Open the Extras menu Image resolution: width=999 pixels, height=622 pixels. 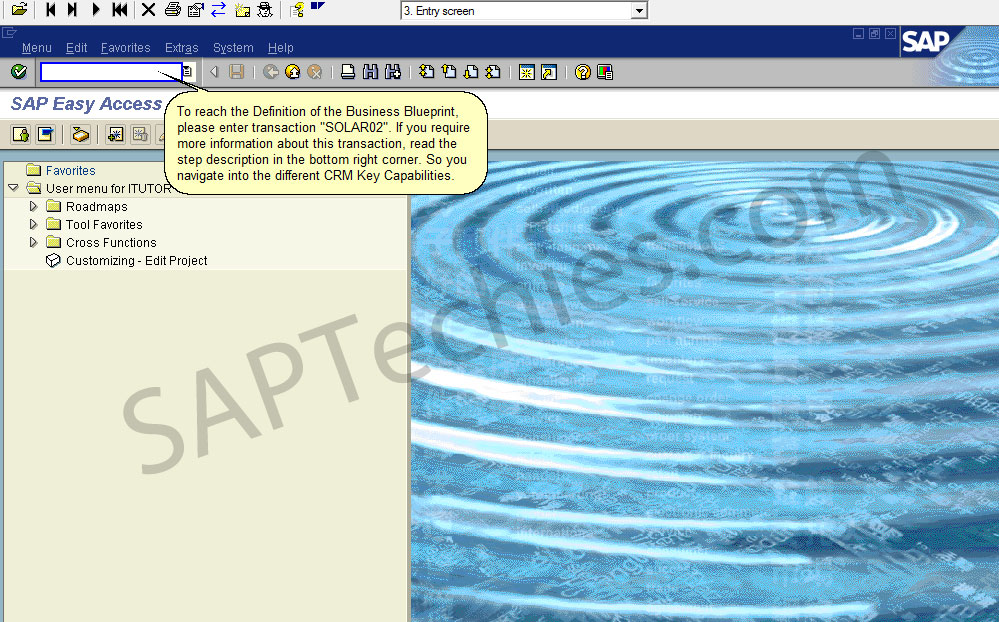click(x=182, y=48)
